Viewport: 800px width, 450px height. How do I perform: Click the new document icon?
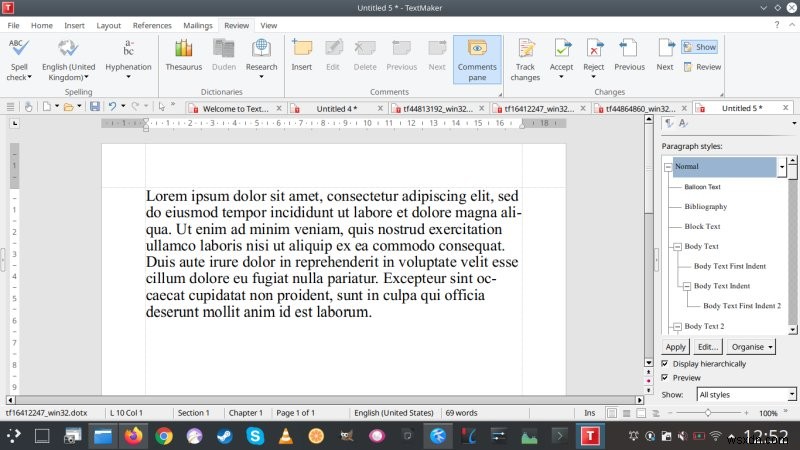(46, 107)
